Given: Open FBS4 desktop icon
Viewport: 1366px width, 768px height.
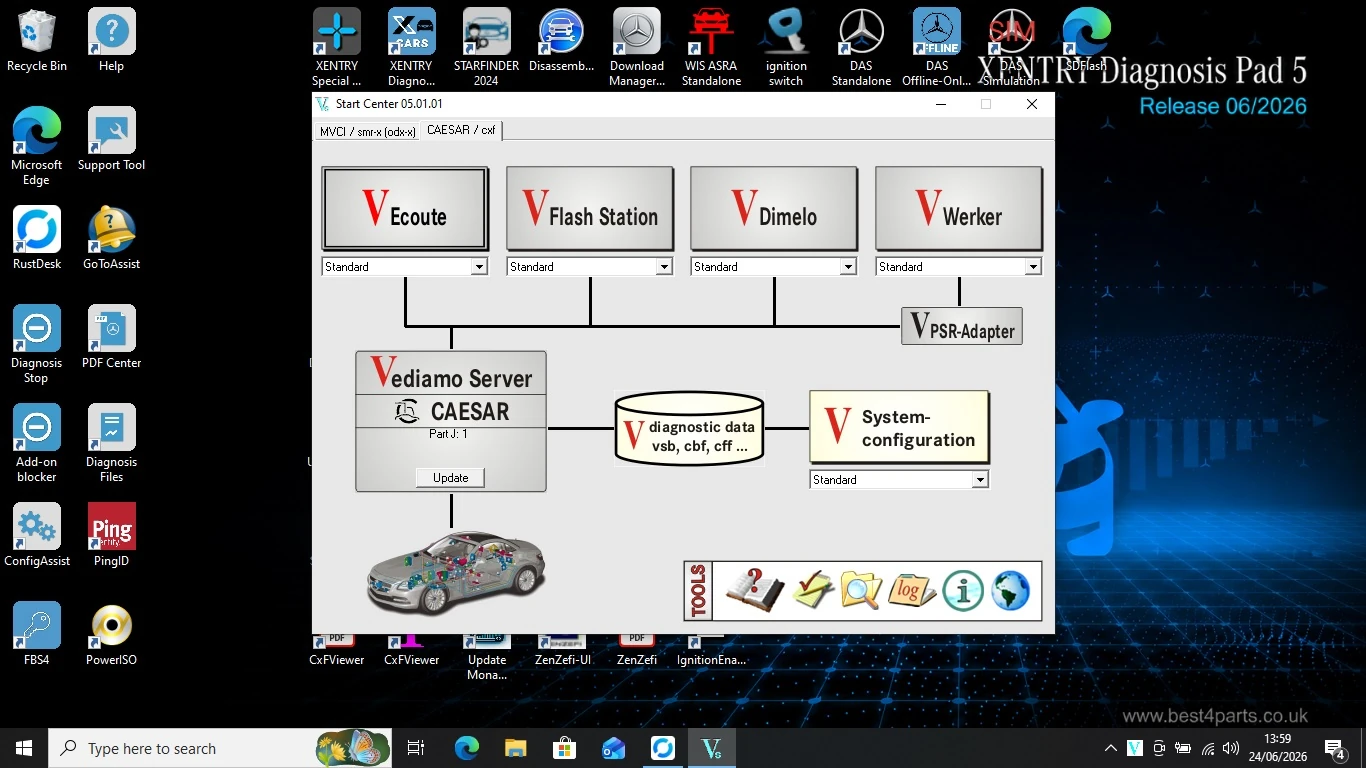Looking at the screenshot, I should coord(37,635).
